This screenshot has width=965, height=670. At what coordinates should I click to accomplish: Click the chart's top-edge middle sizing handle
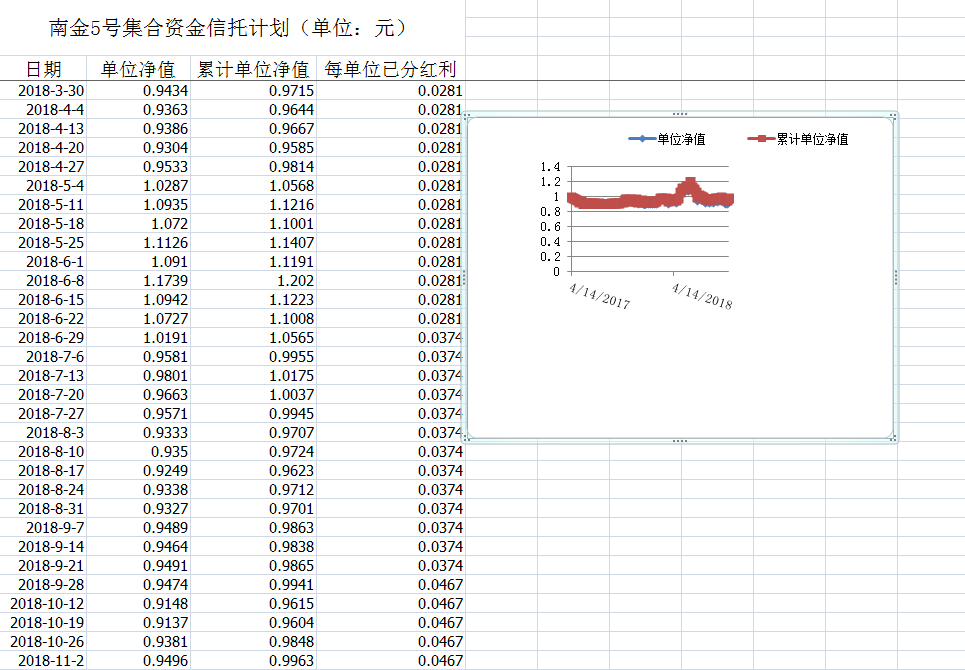click(680, 114)
